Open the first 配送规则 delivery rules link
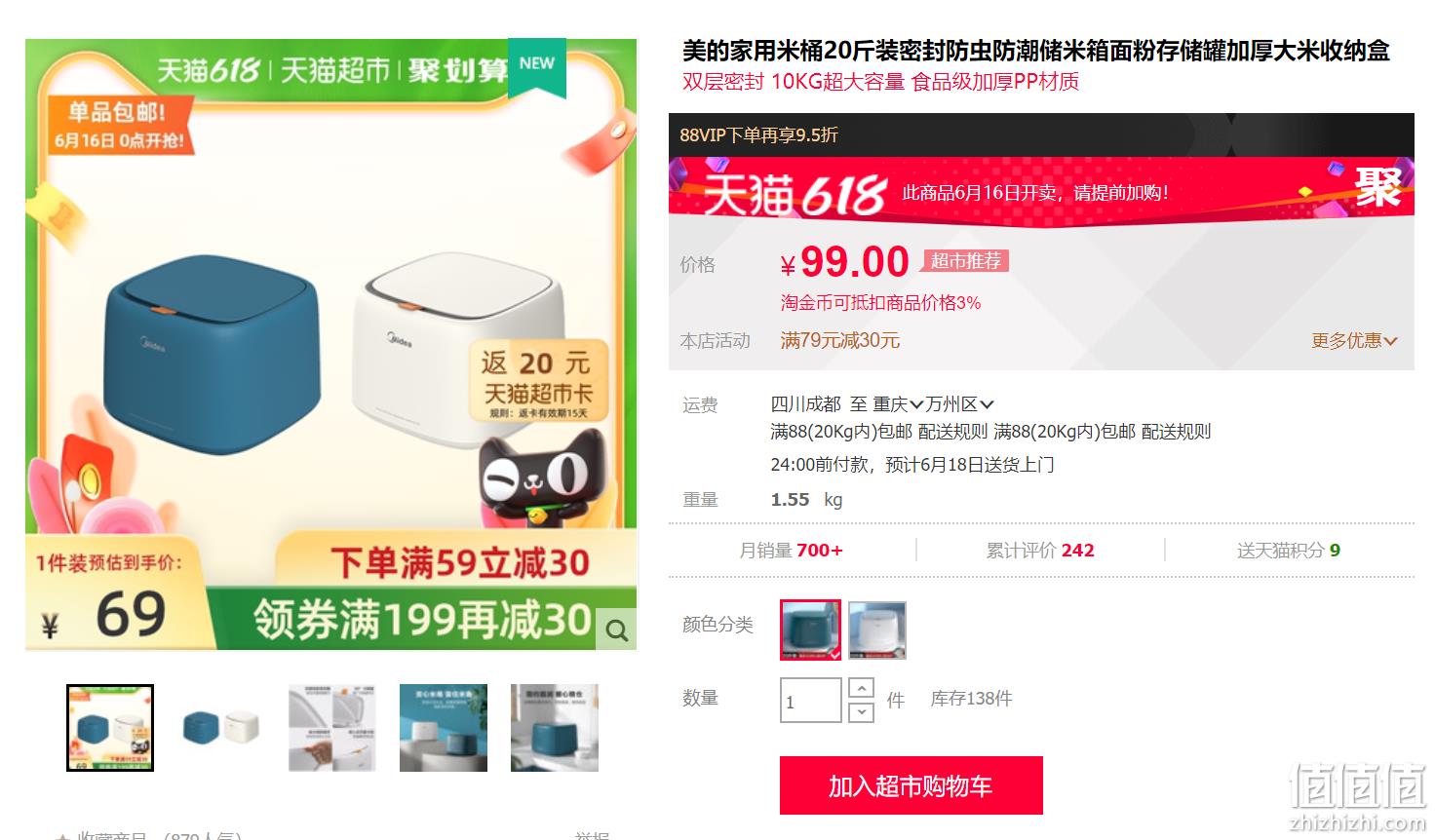 [952, 432]
